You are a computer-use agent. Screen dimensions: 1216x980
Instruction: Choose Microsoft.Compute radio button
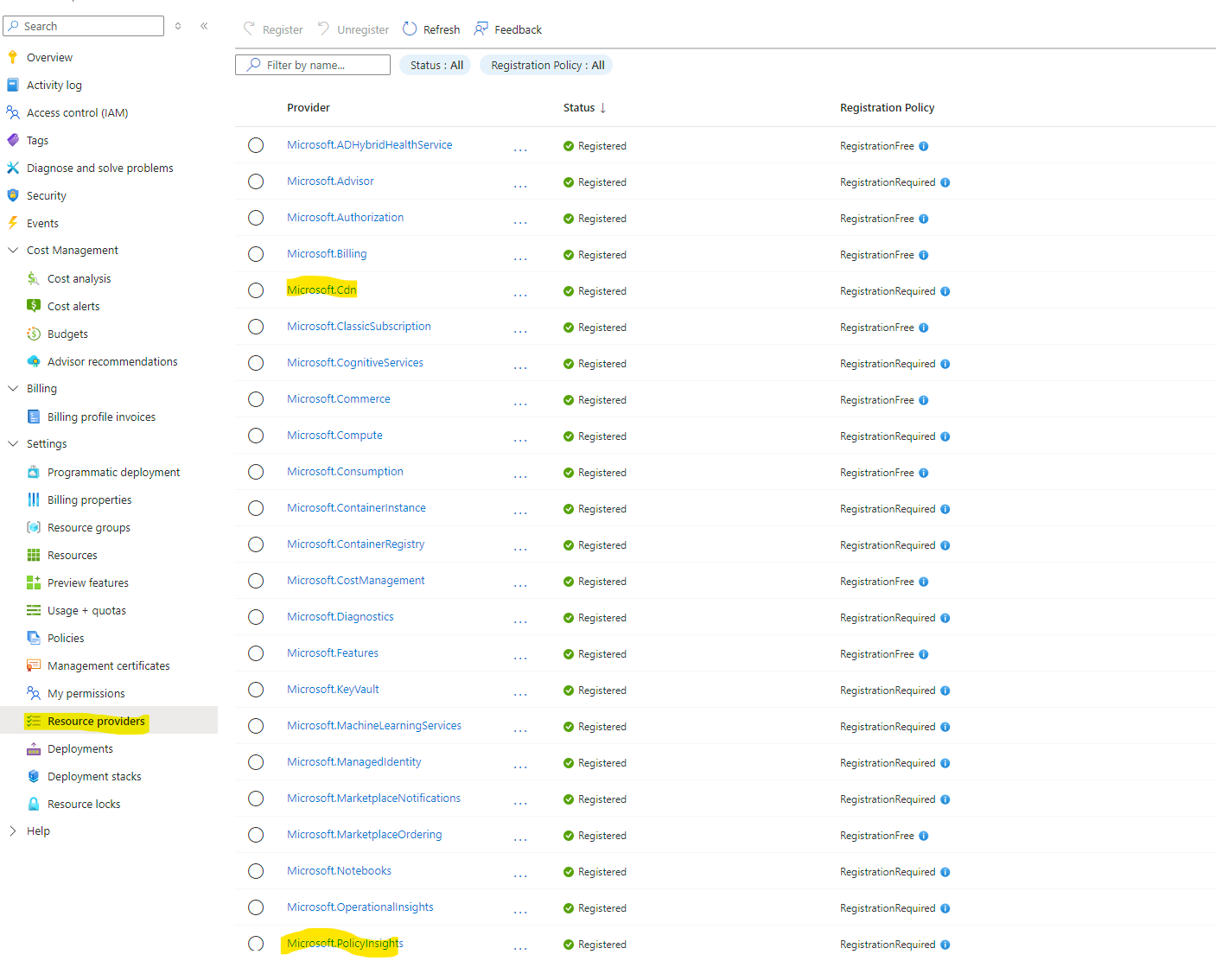[256, 436]
